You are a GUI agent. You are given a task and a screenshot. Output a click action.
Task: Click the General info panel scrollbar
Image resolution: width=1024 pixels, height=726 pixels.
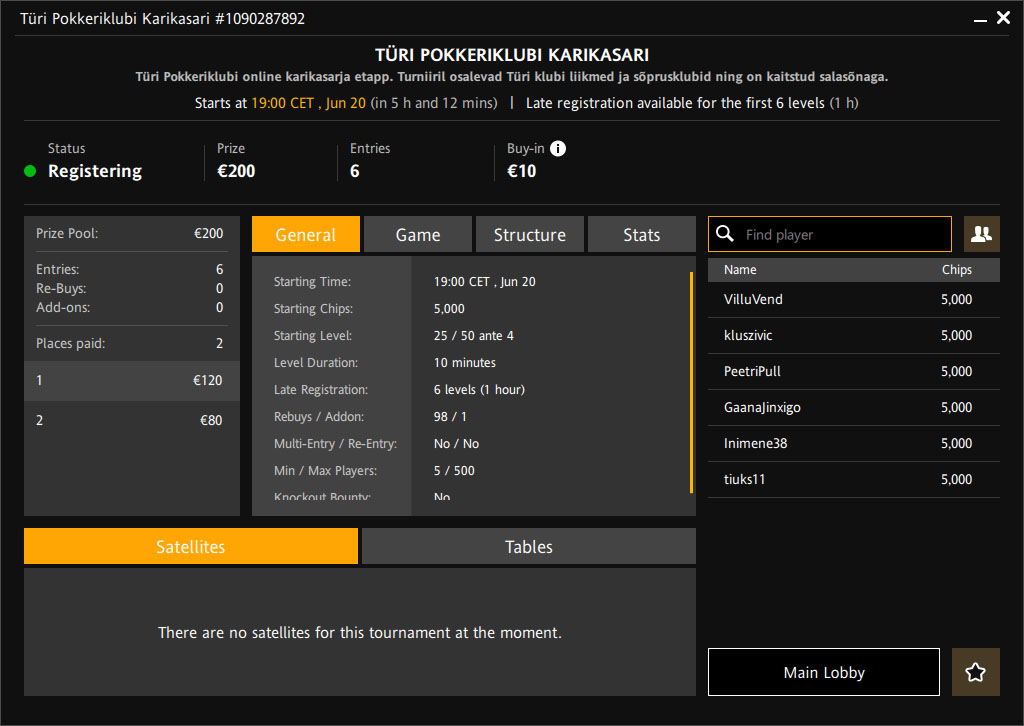[x=691, y=382]
